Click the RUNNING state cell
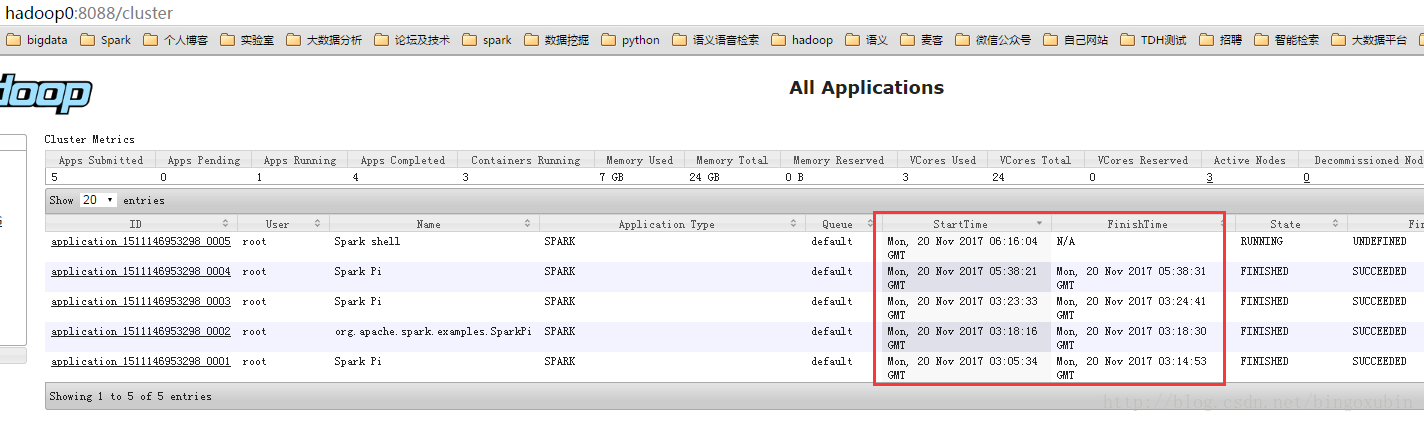Viewport: 1424px width, 422px height. (1261, 241)
